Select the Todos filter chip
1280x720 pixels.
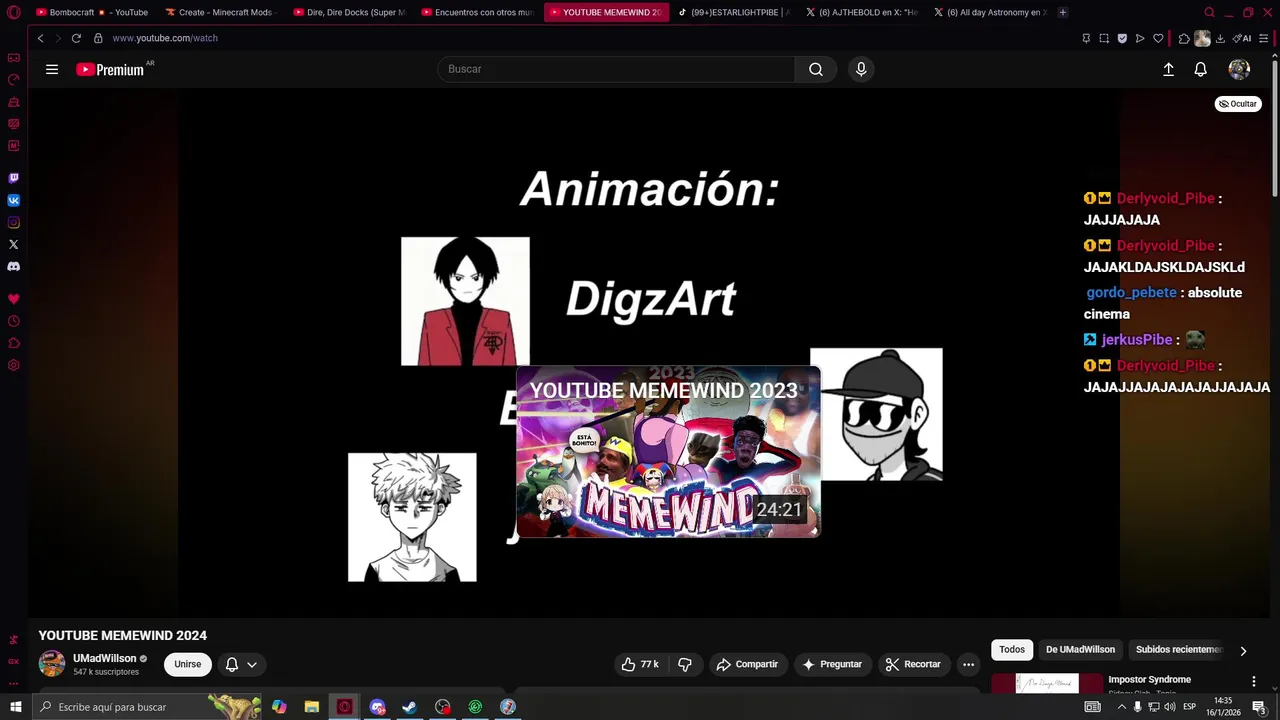pyautogui.click(x=1012, y=650)
